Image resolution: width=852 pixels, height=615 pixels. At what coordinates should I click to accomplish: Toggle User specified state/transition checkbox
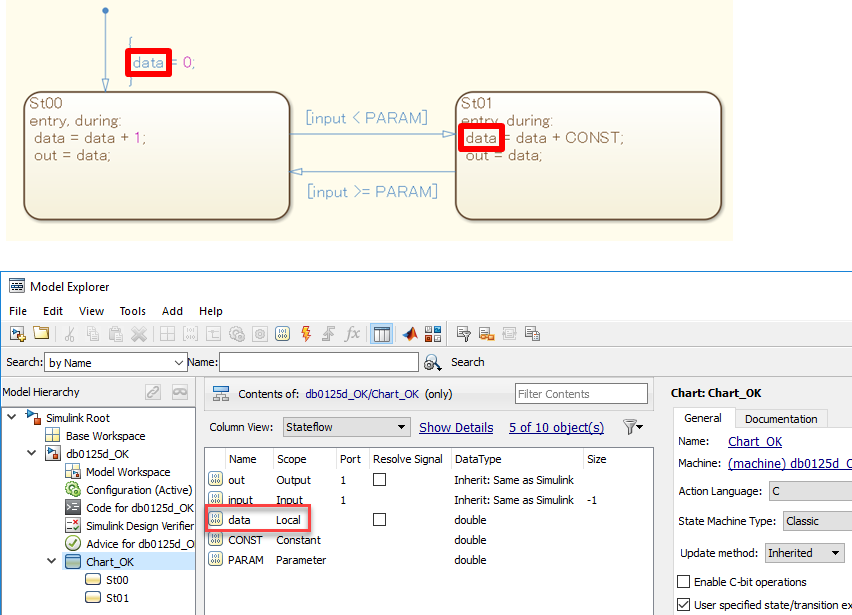click(x=684, y=604)
